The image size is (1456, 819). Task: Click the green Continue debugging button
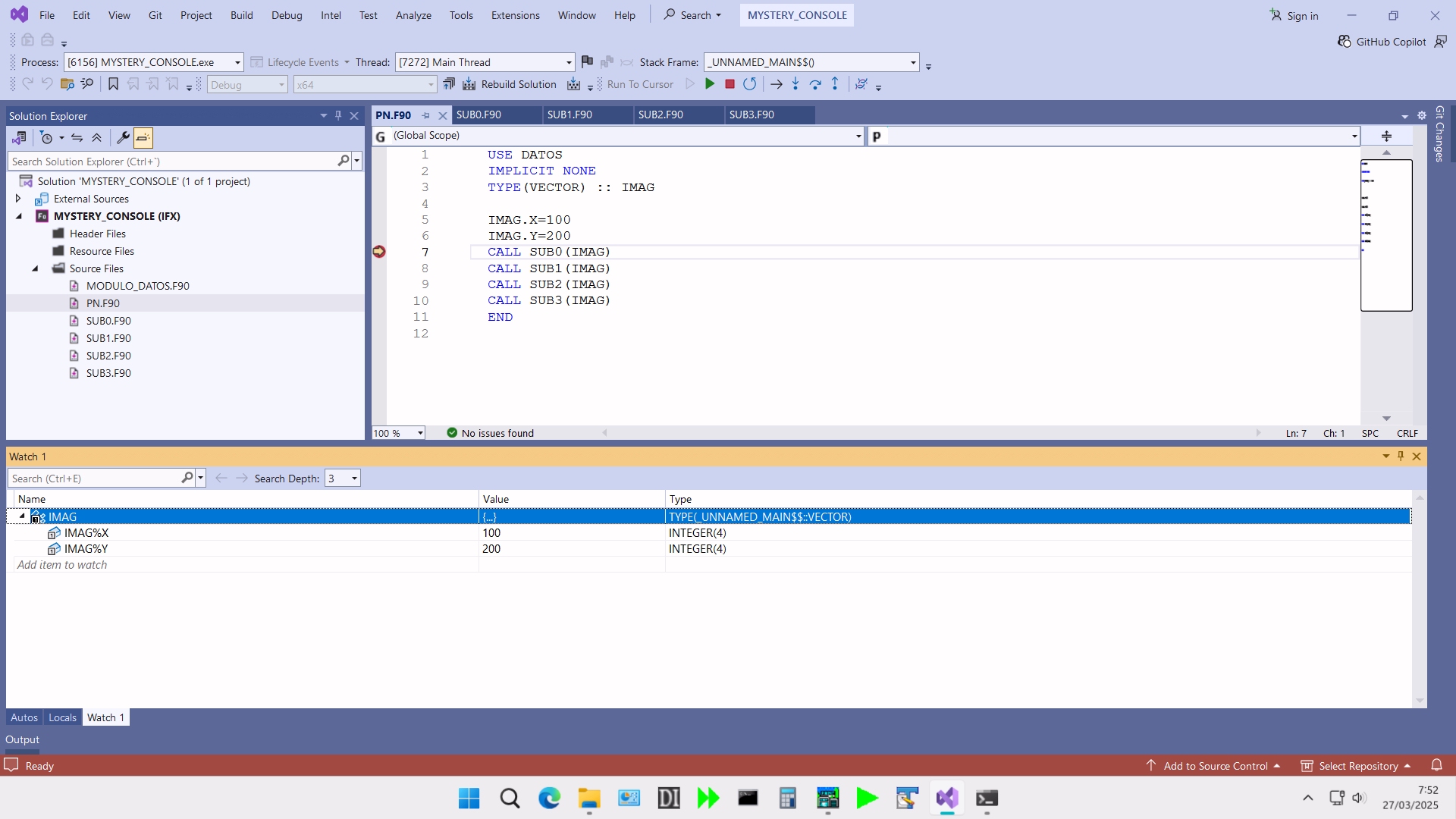[710, 84]
